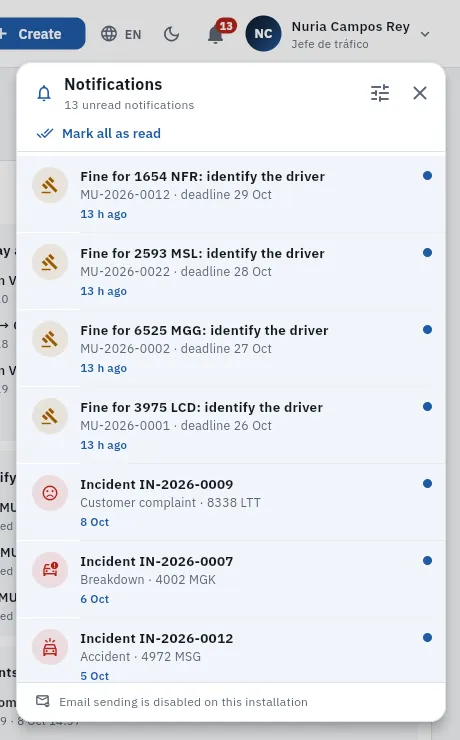Click the breakdown vehicle icon
The image size is (460, 740).
50,570
